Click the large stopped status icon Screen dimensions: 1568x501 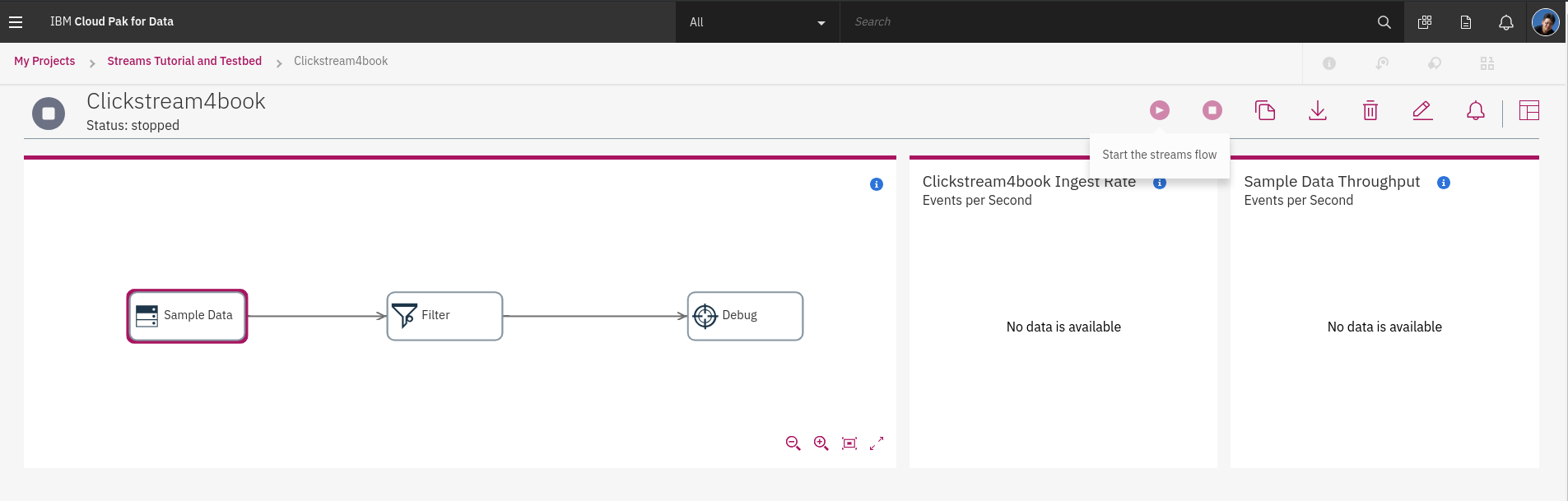coord(49,114)
